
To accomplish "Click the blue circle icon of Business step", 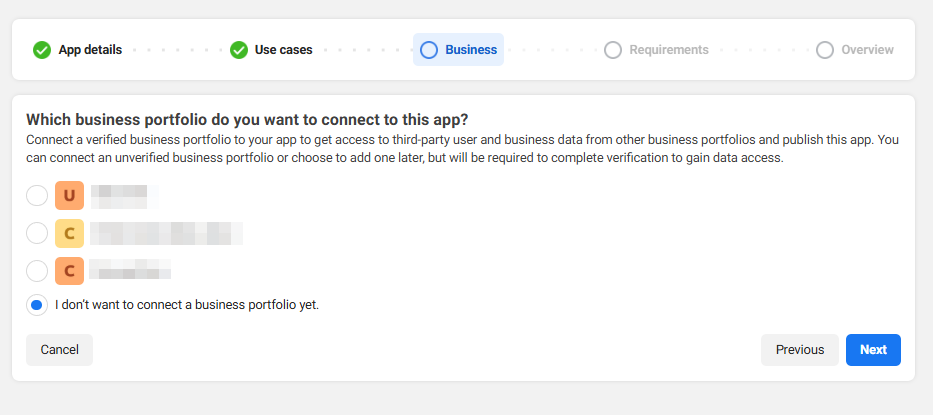I will [429, 50].
